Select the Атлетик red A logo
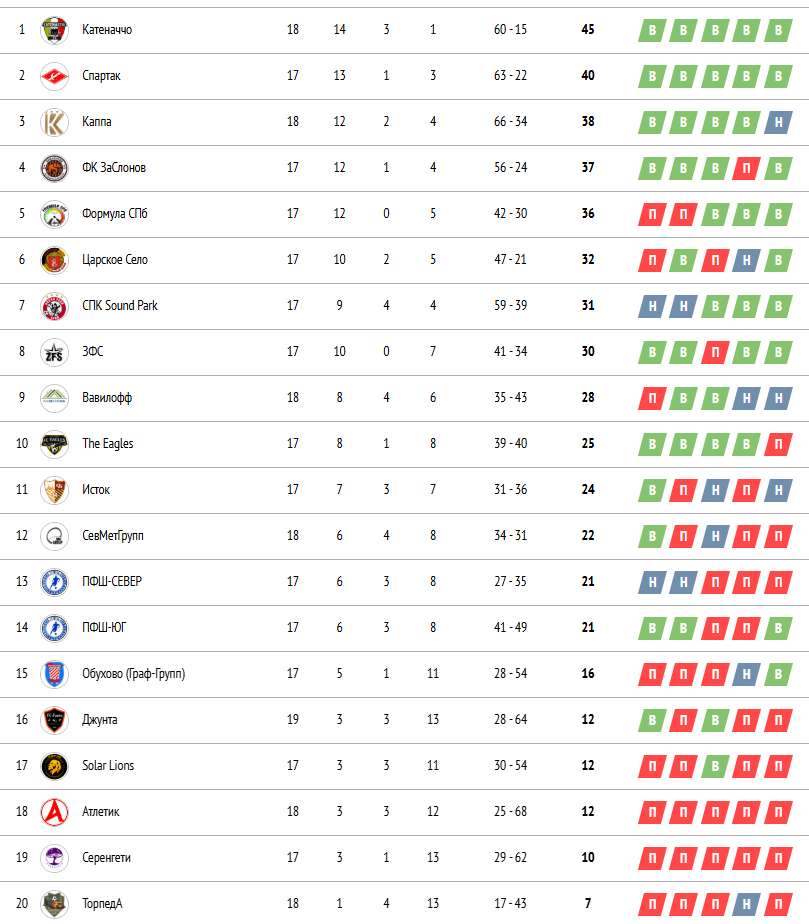This screenshot has height=924, width=809. coord(54,812)
